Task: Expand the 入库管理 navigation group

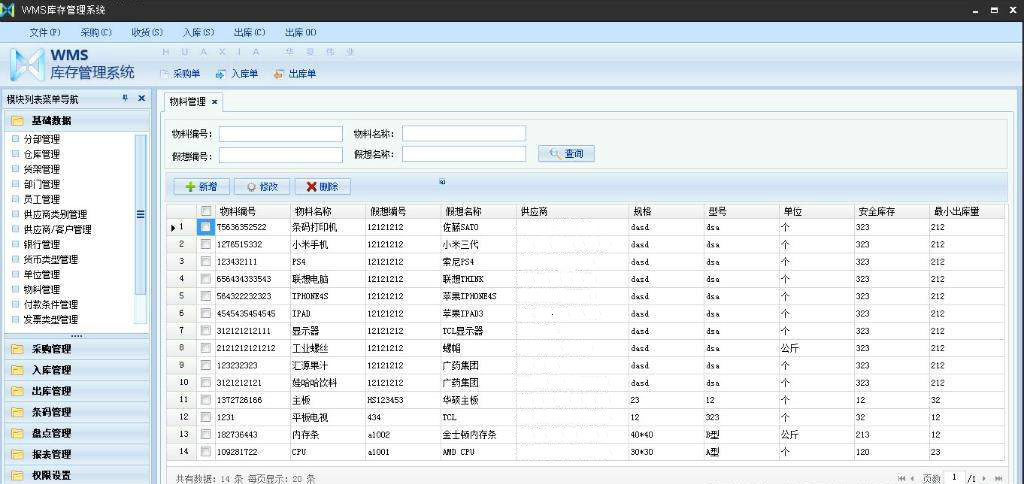Action: coord(76,370)
